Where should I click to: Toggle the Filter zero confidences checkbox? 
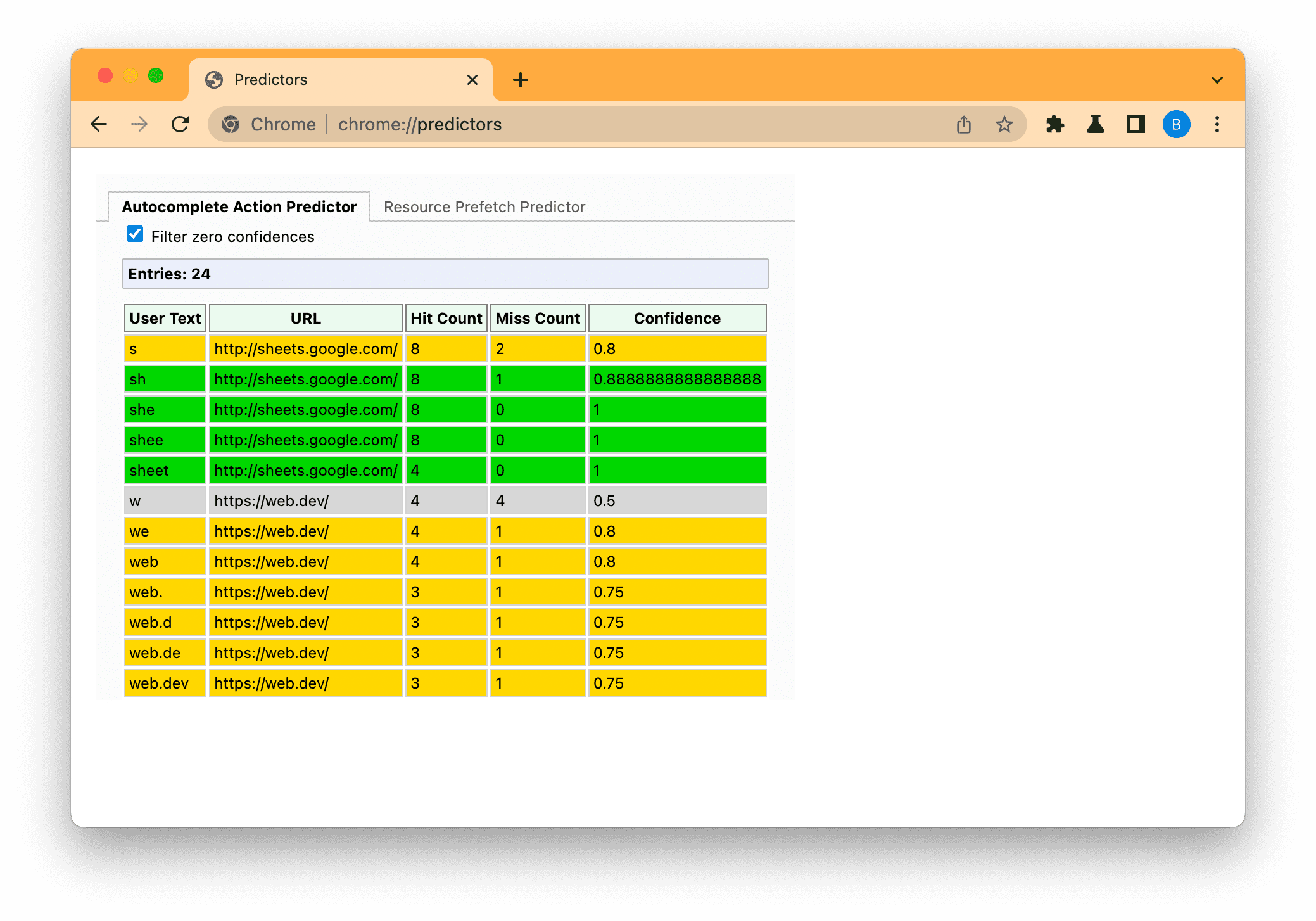(x=134, y=236)
